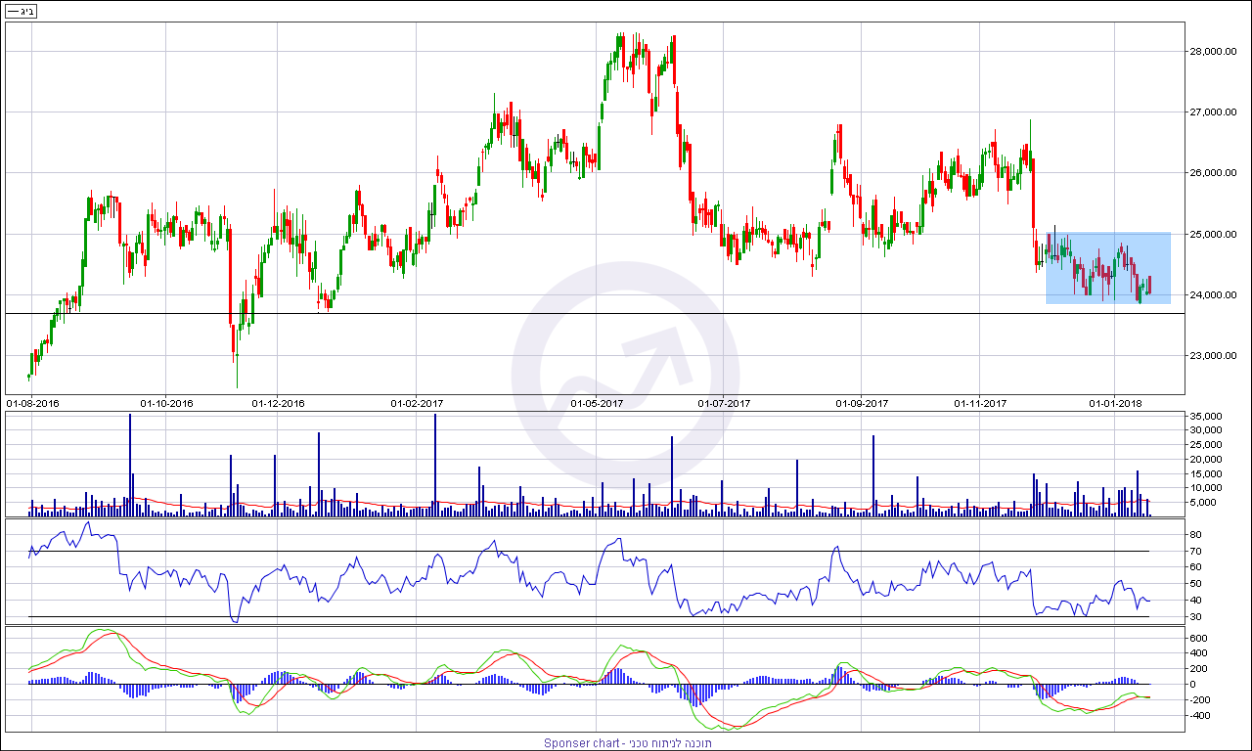
Task: Select the MACD axis value 400
Action: coord(1197,653)
